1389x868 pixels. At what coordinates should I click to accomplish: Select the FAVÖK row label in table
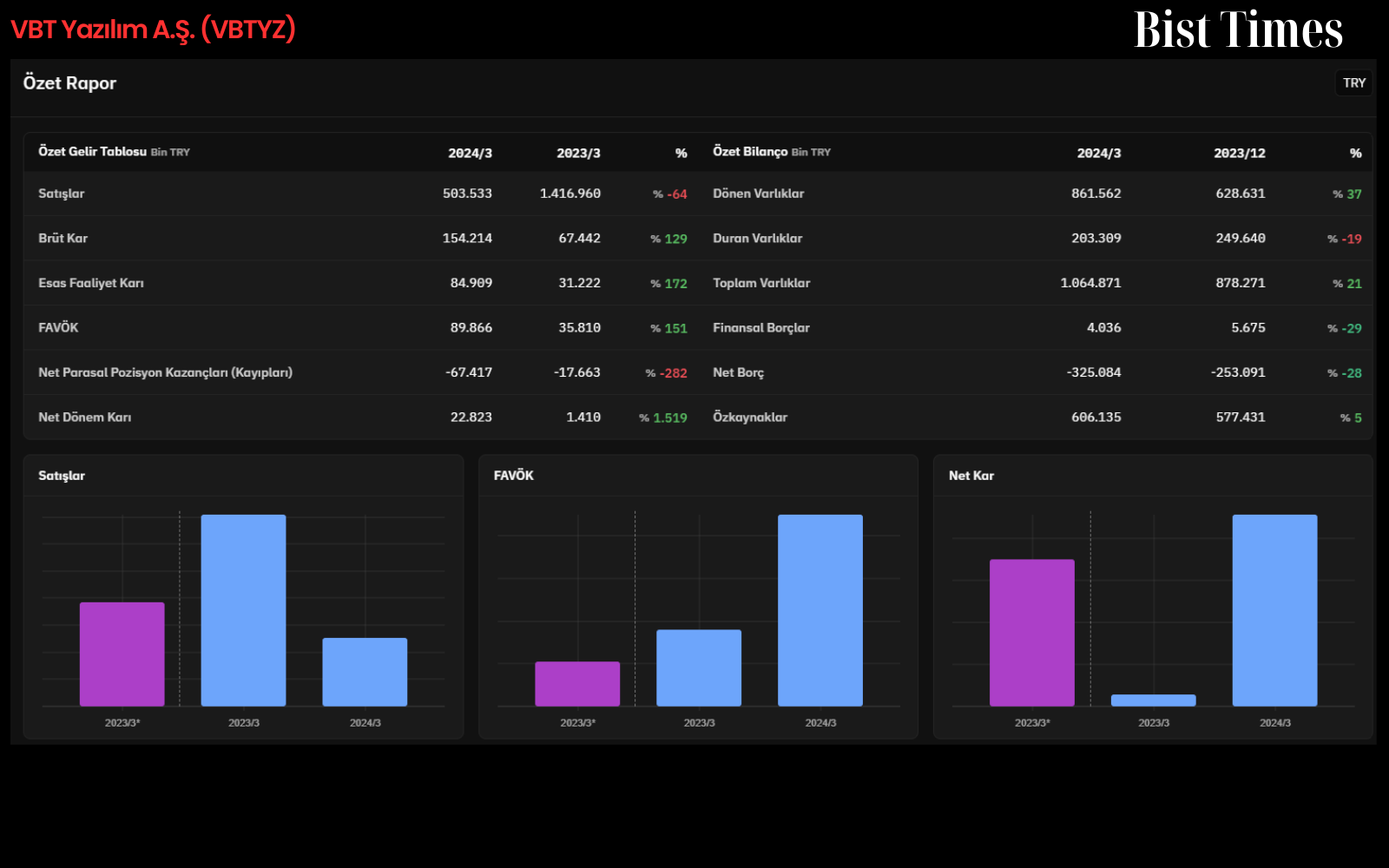click(58, 327)
